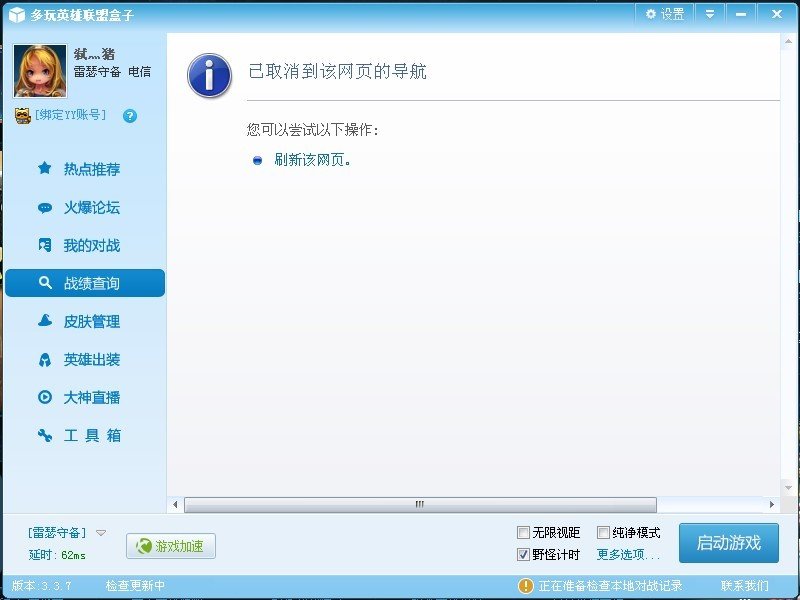Click the 刷新该网页 refresh link

tap(312, 159)
